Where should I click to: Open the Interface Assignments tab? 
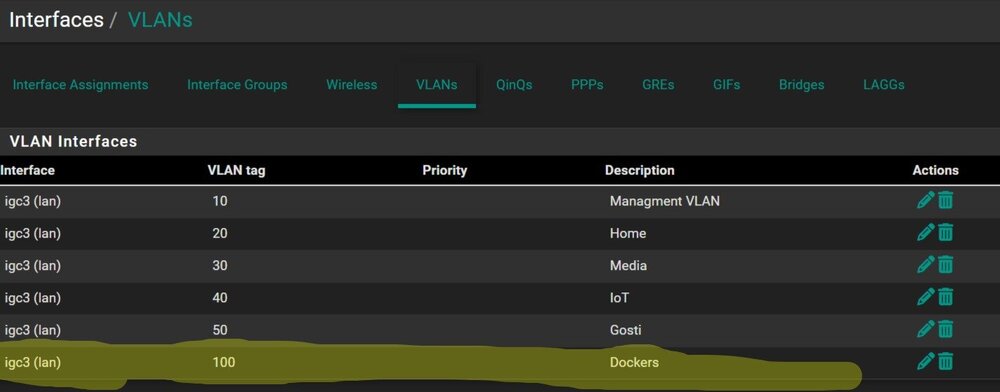80,85
